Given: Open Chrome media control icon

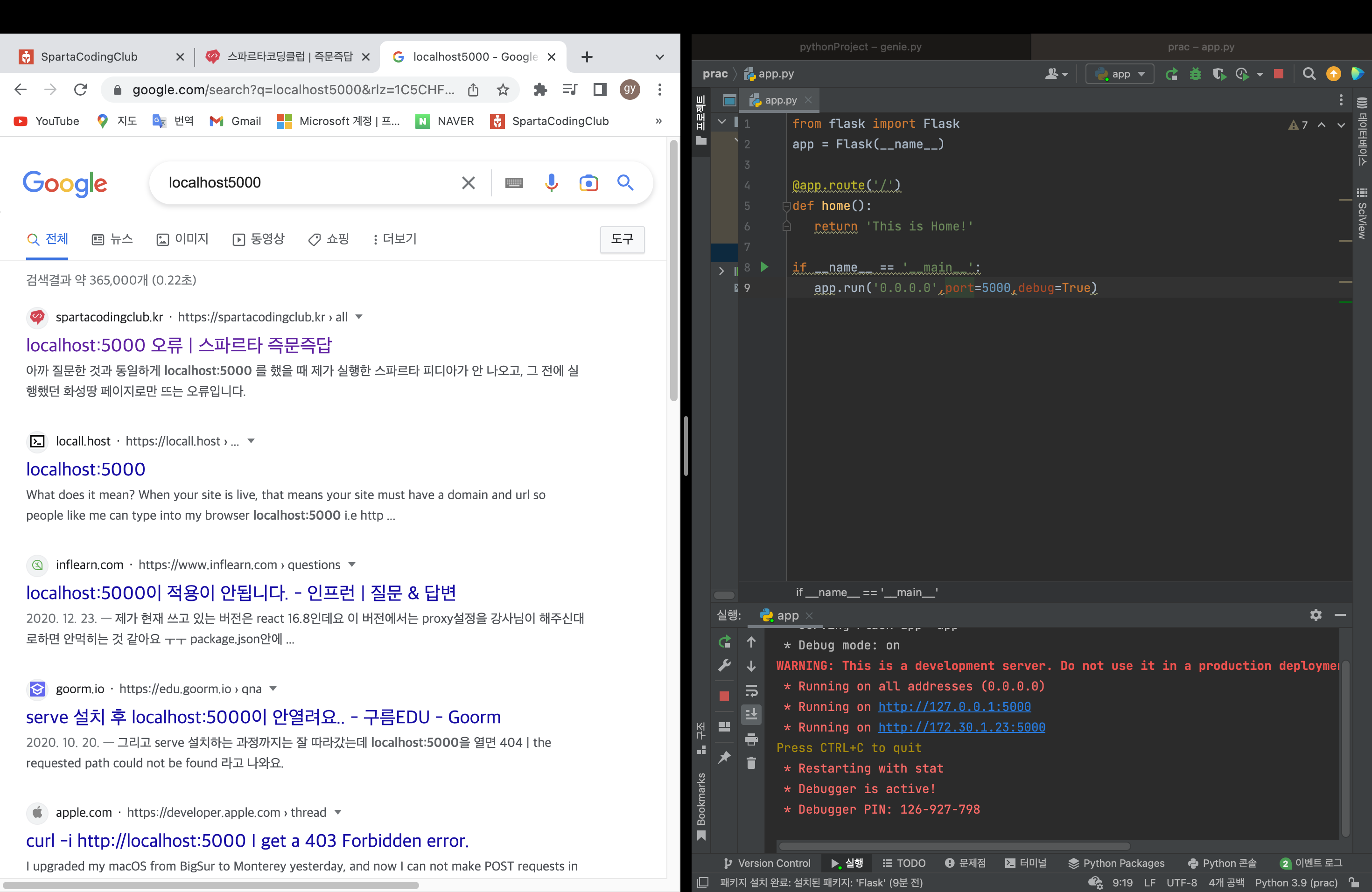Looking at the screenshot, I should click(x=570, y=89).
